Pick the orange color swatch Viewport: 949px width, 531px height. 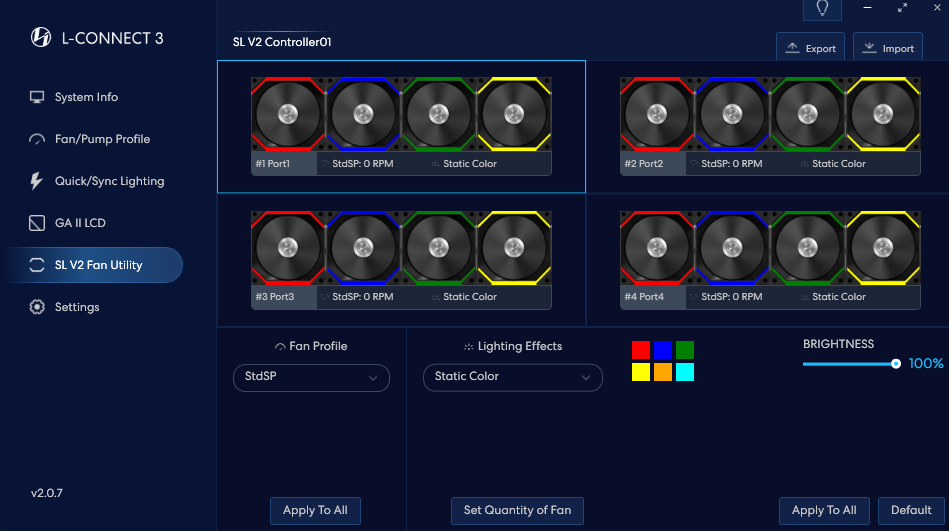click(663, 372)
